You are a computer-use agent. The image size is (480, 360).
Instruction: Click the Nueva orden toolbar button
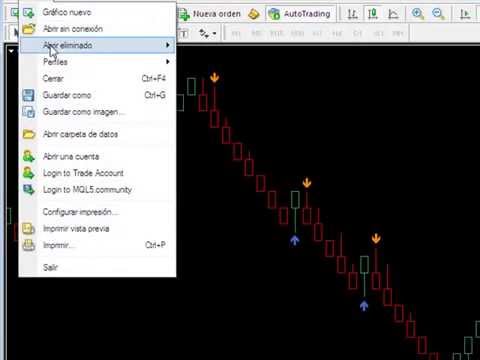pos(210,14)
